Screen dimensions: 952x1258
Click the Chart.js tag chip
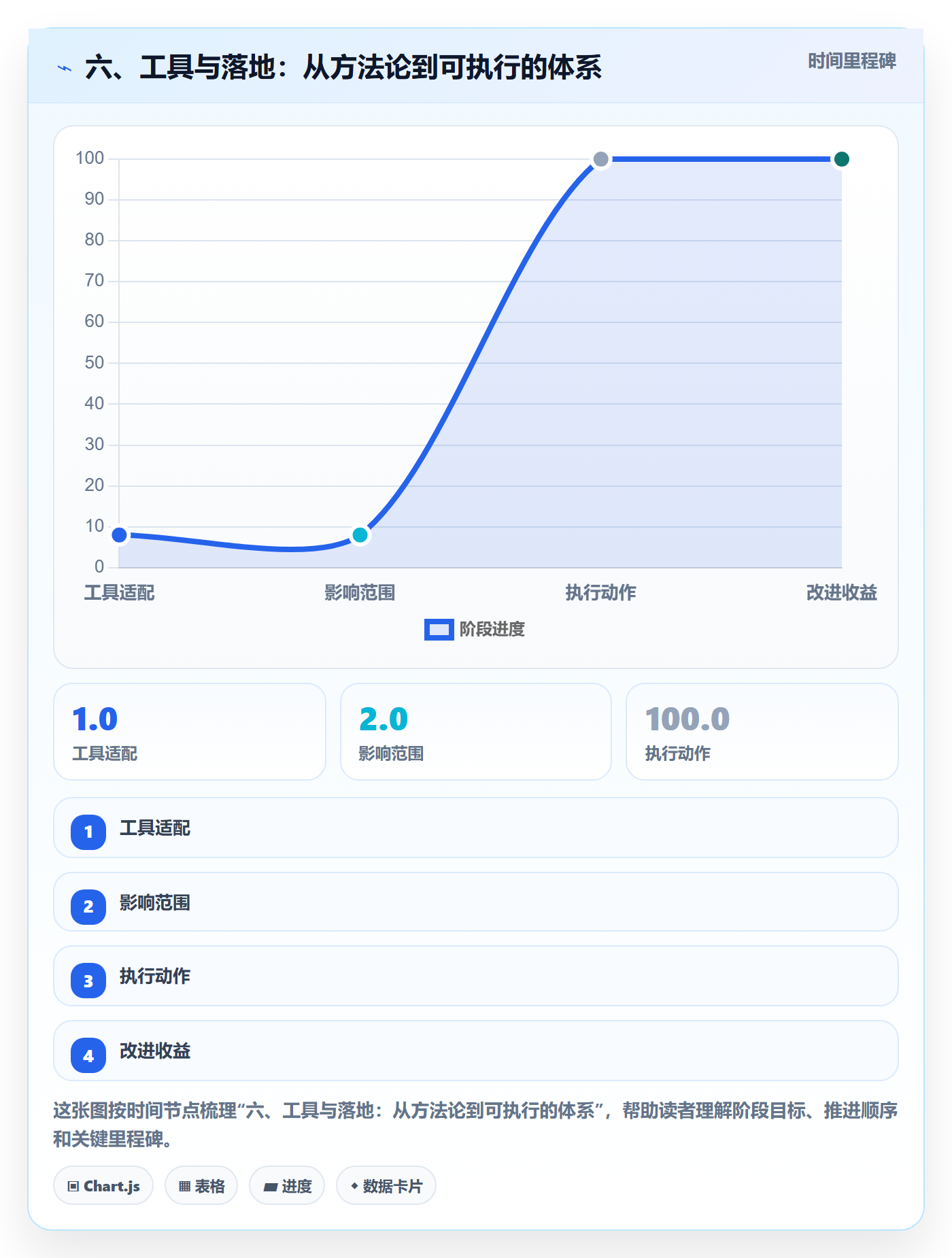click(x=103, y=1186)
